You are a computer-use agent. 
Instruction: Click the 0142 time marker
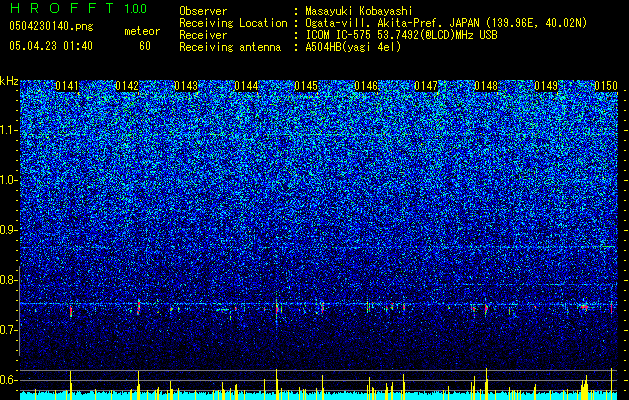(x=127, y=86)
